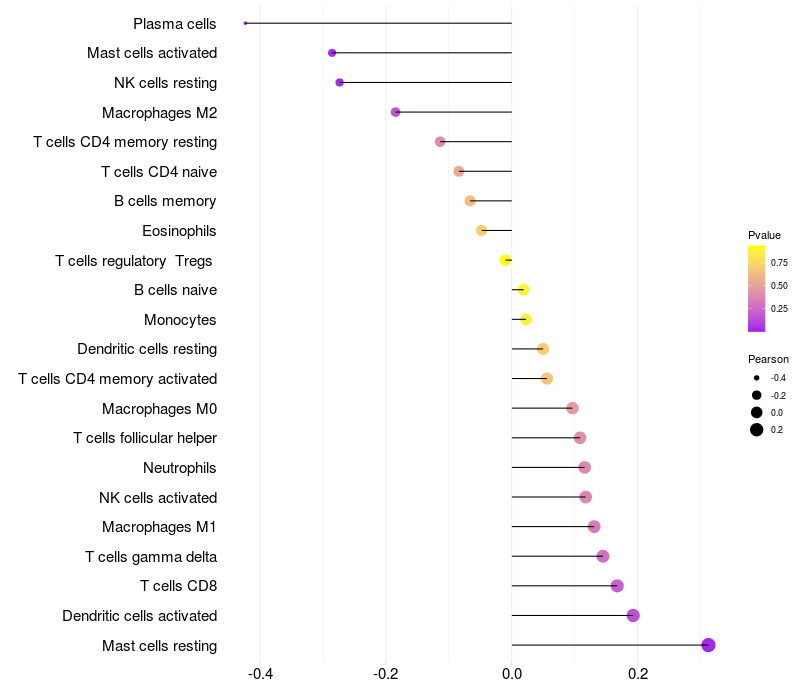Viewport: 800px width, 700px height.
Task: Click the Mast cells resting data point
Action: coord(708,645)
